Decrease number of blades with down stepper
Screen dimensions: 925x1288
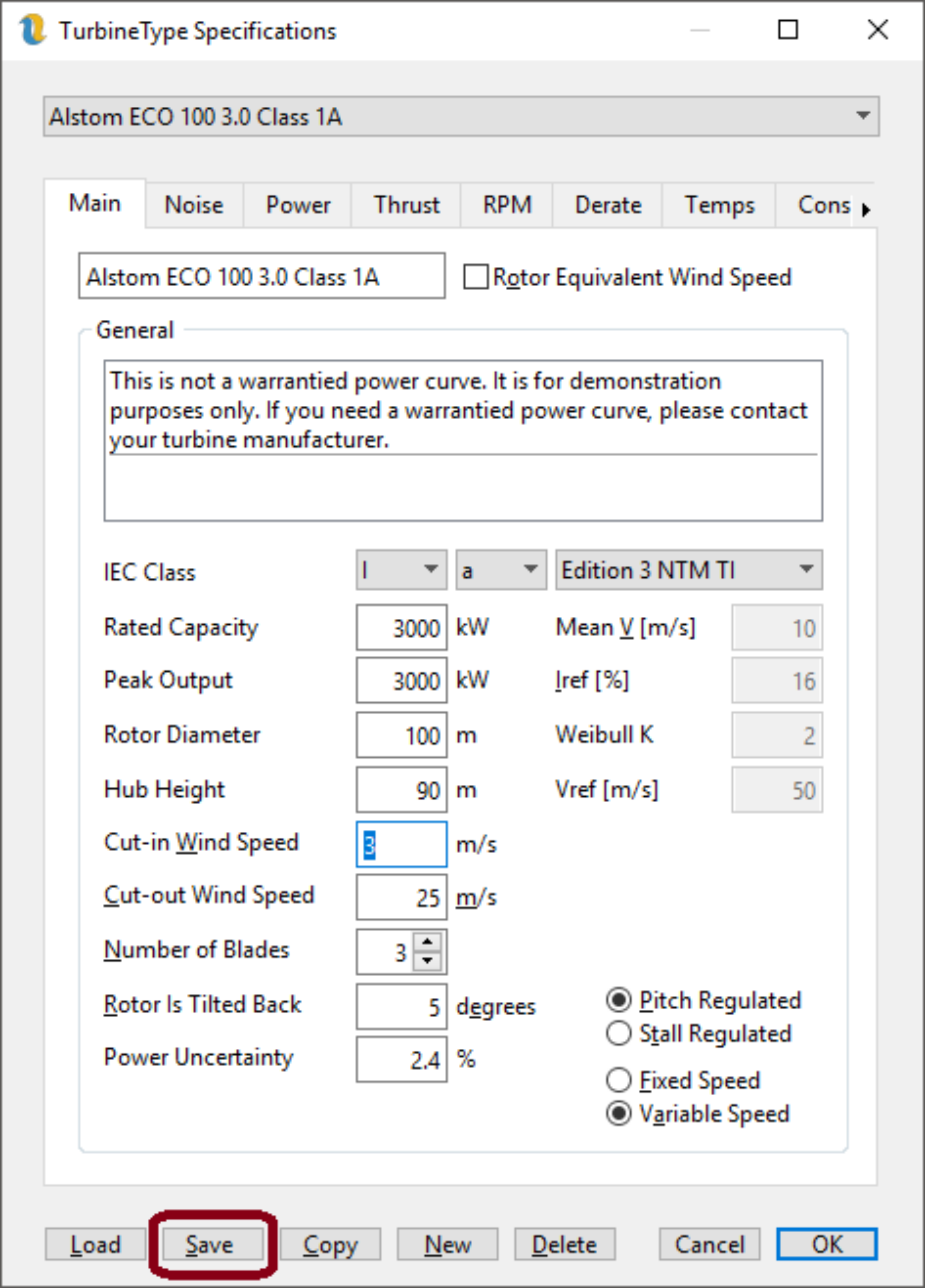coord(427,961)
